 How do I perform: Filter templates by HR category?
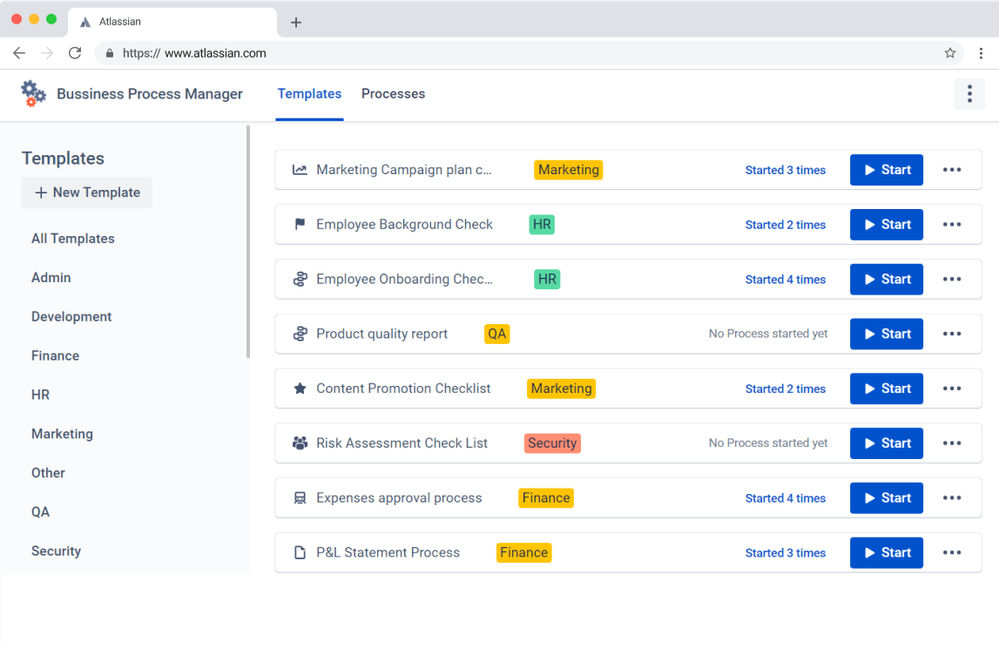click(40, 395)
